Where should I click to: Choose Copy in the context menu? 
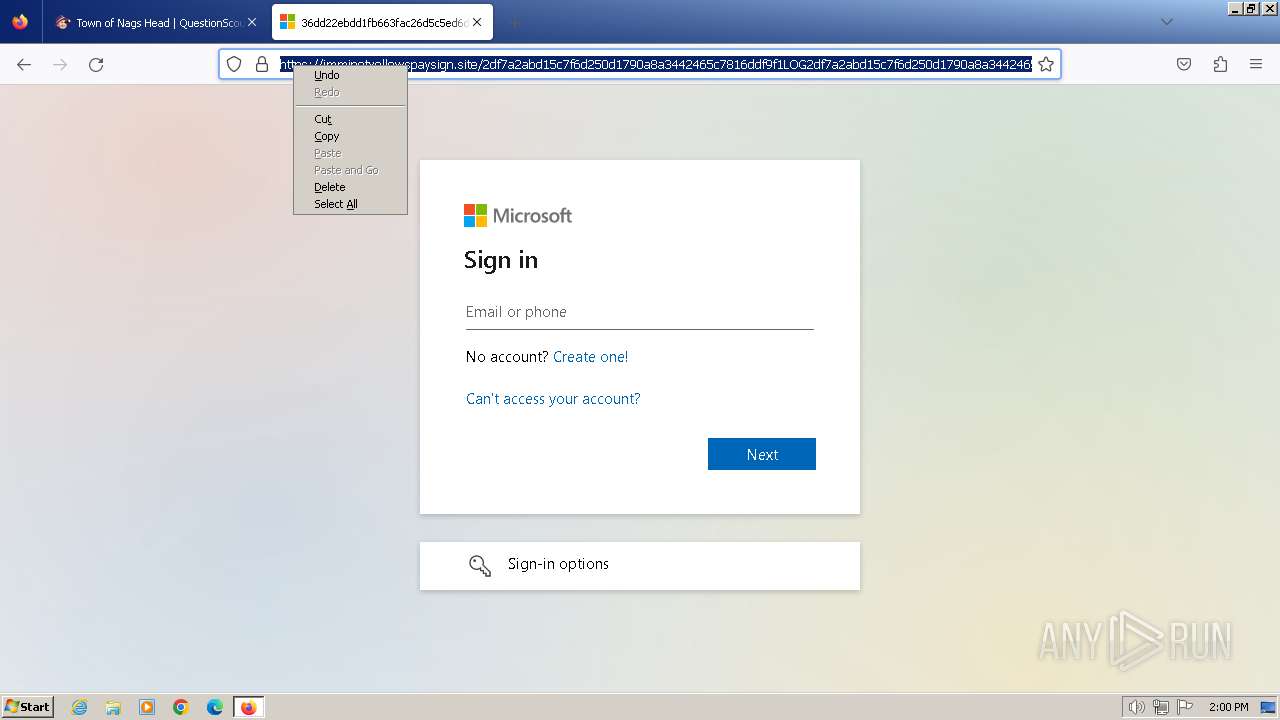[x=350, y=136]
